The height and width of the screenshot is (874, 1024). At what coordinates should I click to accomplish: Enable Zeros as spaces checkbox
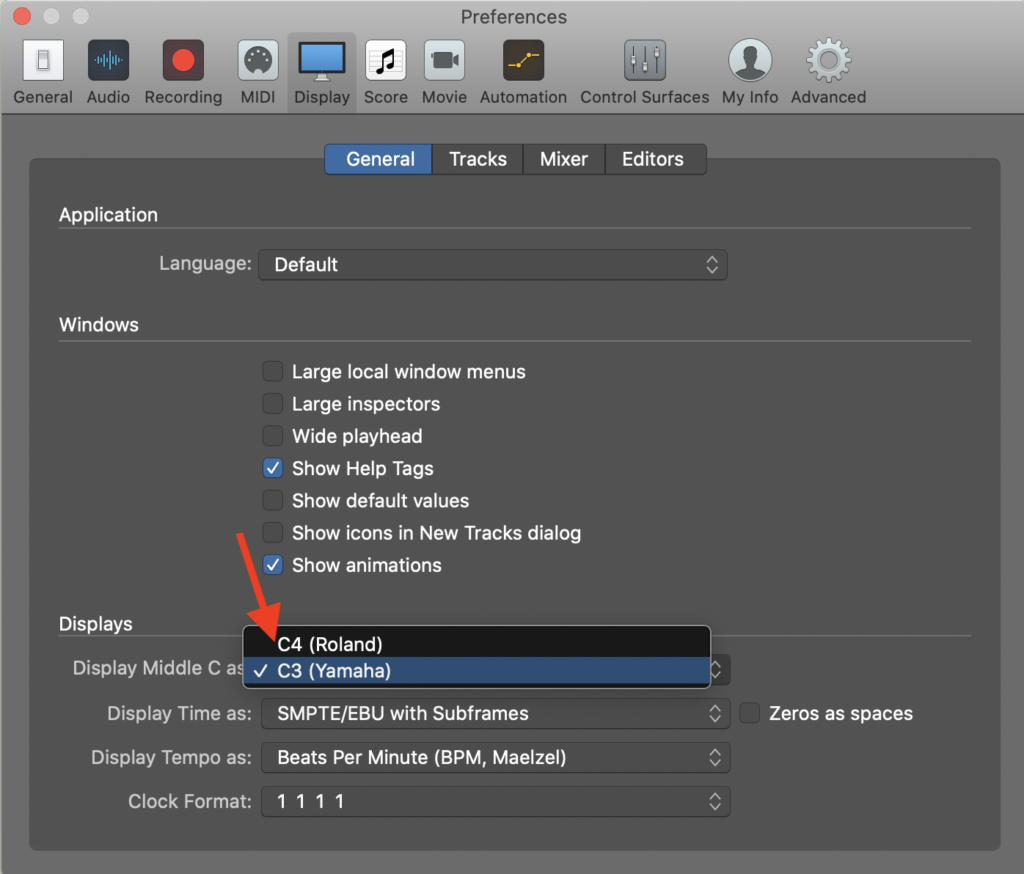pyautogui.click(x=750, y=713)
